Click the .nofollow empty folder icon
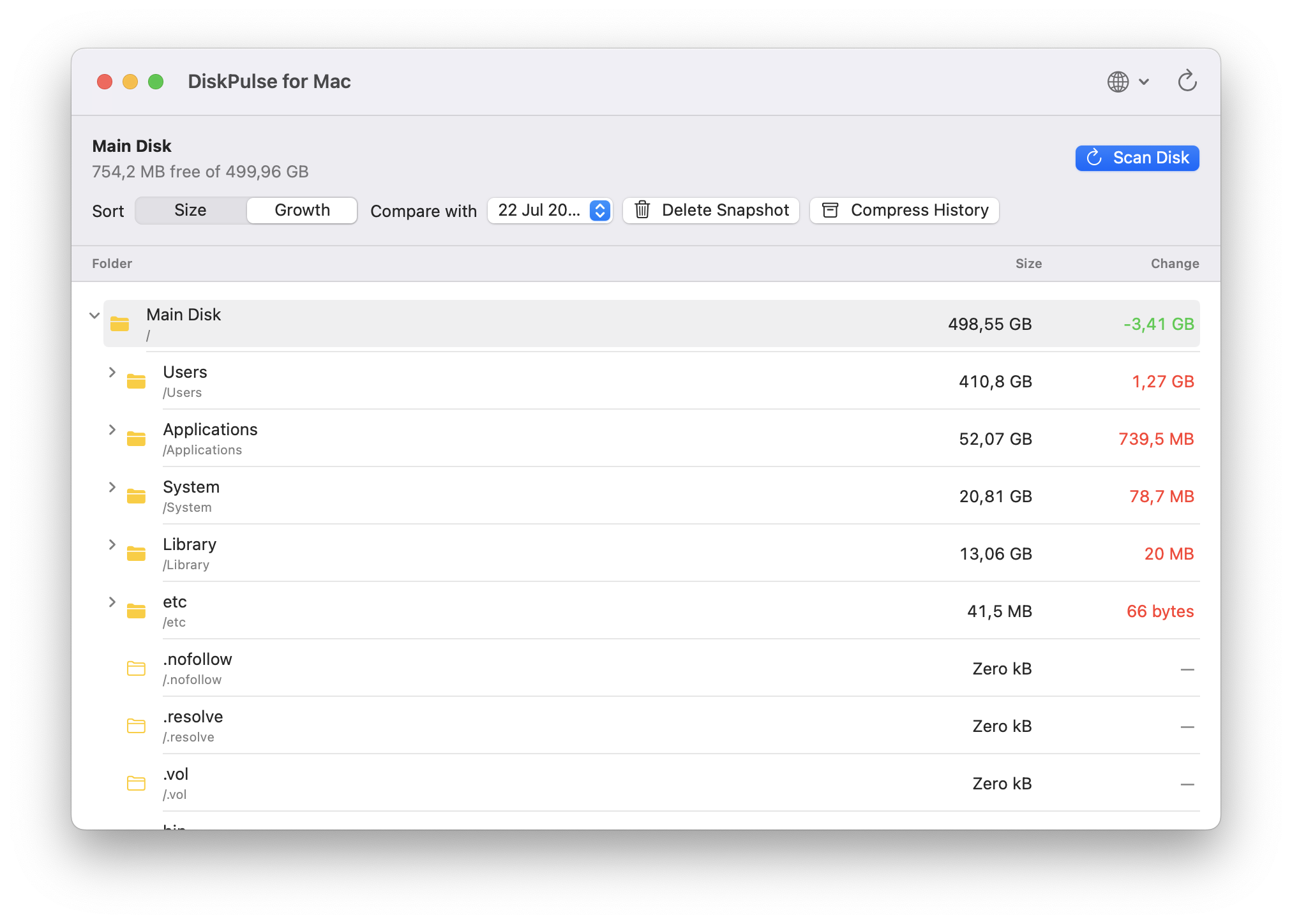 click(136, 668)
